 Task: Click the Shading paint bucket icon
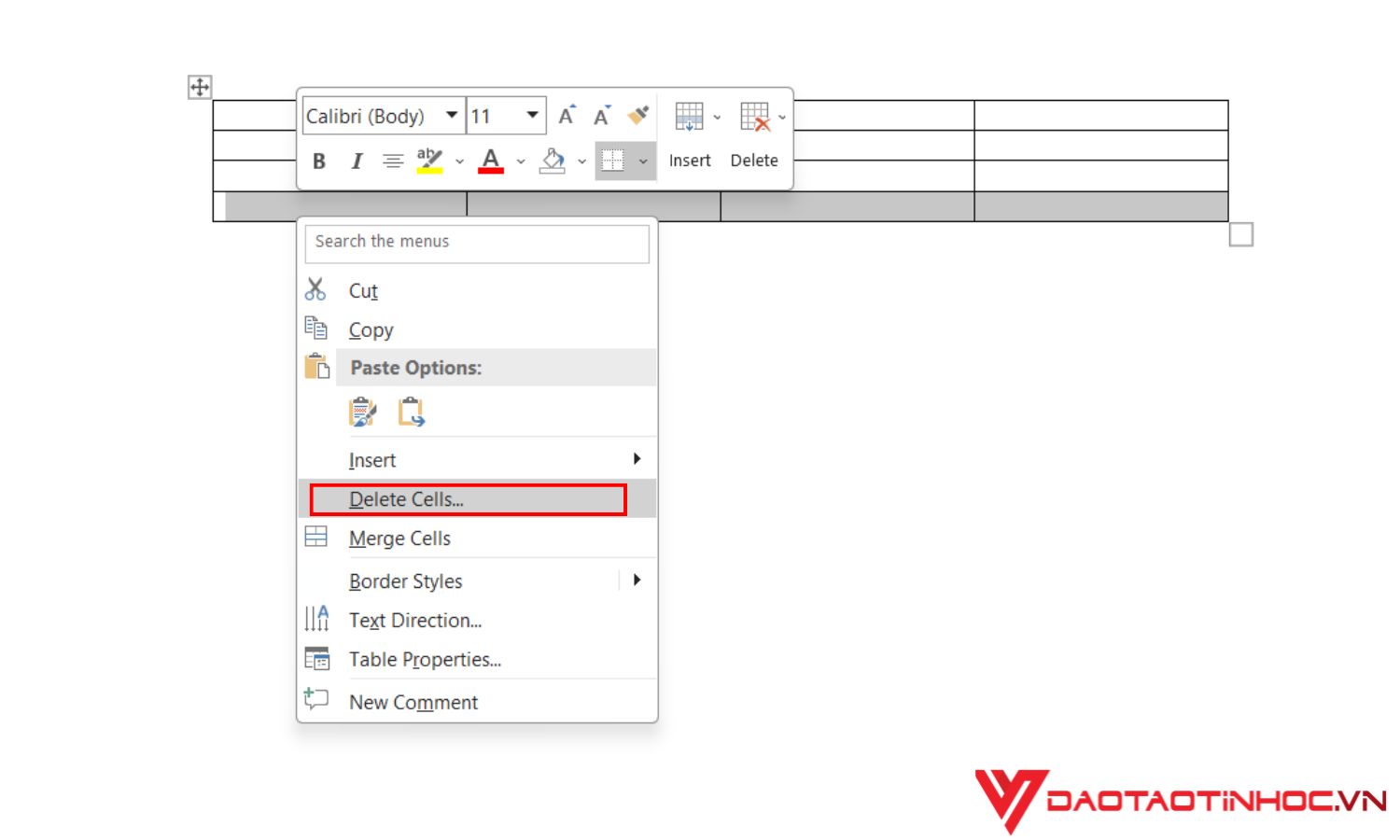click(553, 161)
